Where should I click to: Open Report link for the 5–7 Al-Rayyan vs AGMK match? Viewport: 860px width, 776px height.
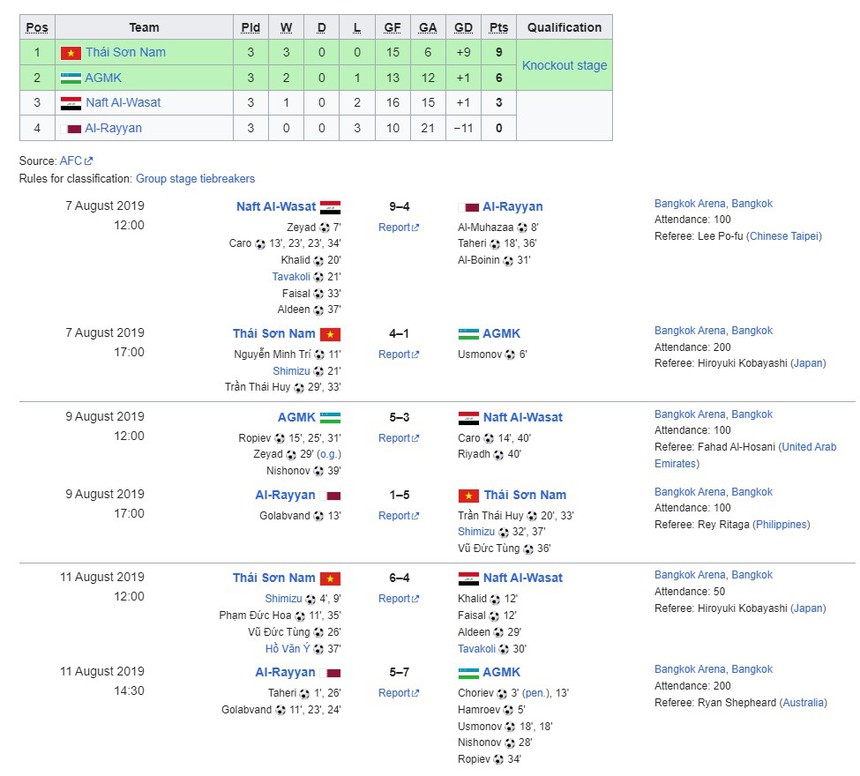(394, 693)
